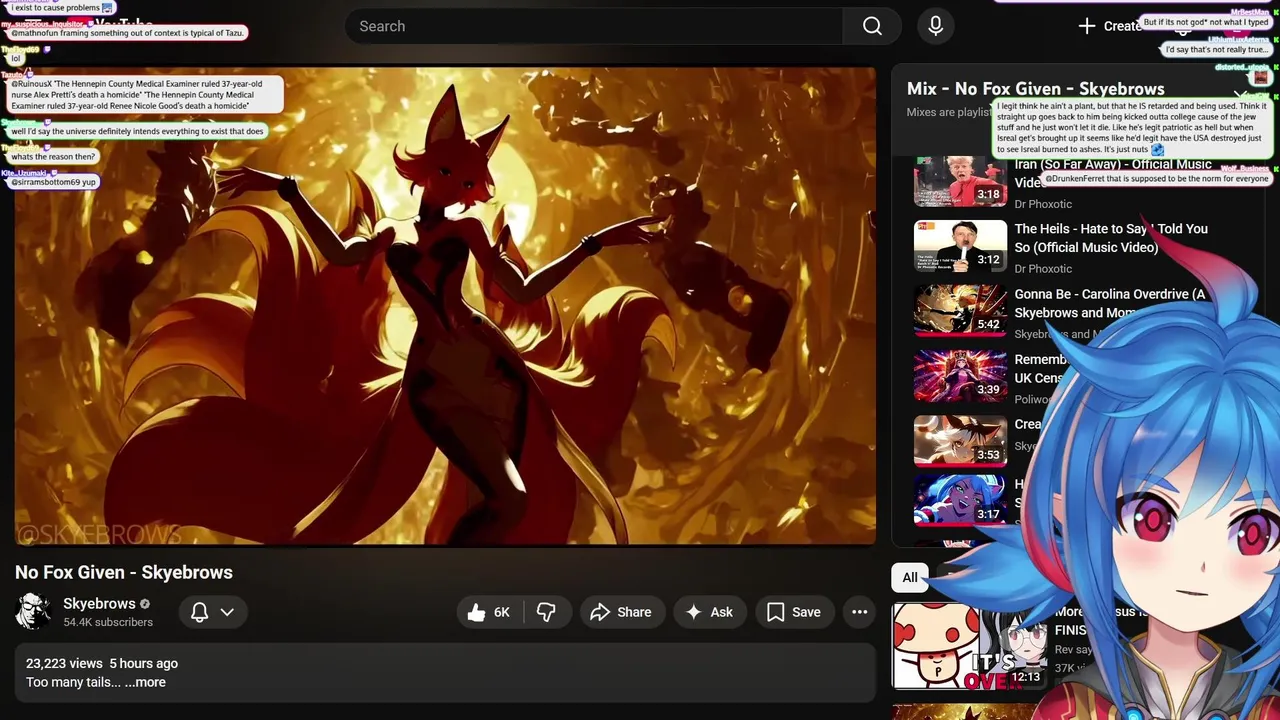The image size is (1280, 720).
Task: Play Iran (So Far Away) thumbnail
Action: pyautogui.click(x=960, y=181)
